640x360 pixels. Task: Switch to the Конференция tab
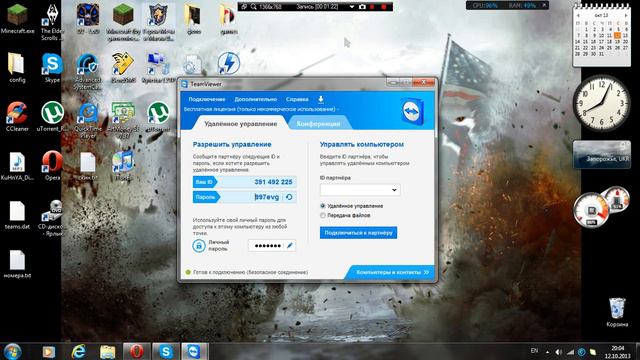coord(318,124)
